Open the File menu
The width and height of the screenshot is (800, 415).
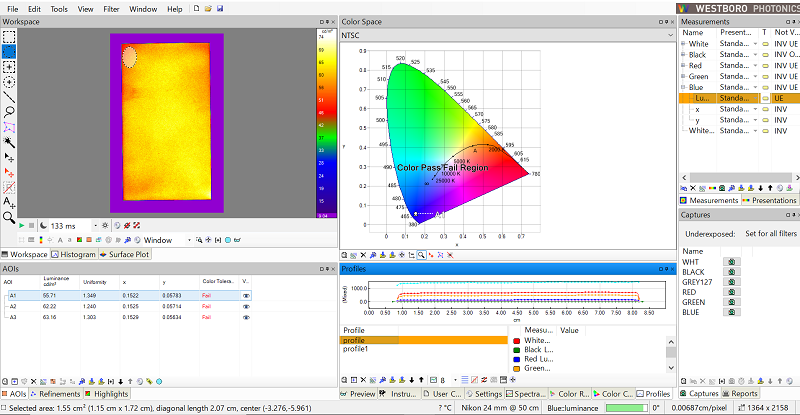coord(12,9)
